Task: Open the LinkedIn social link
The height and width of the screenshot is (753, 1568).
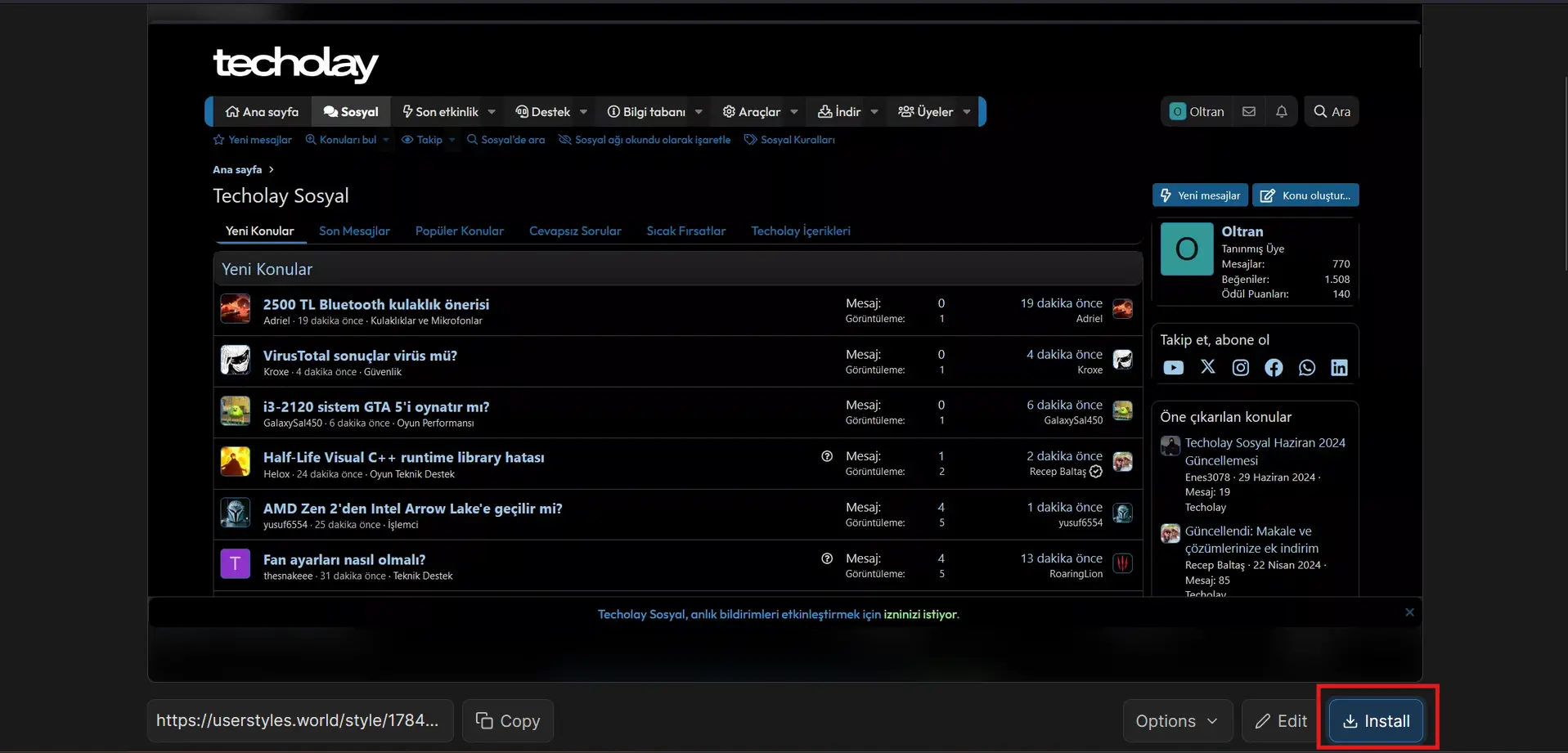Action: [1339, 368]
